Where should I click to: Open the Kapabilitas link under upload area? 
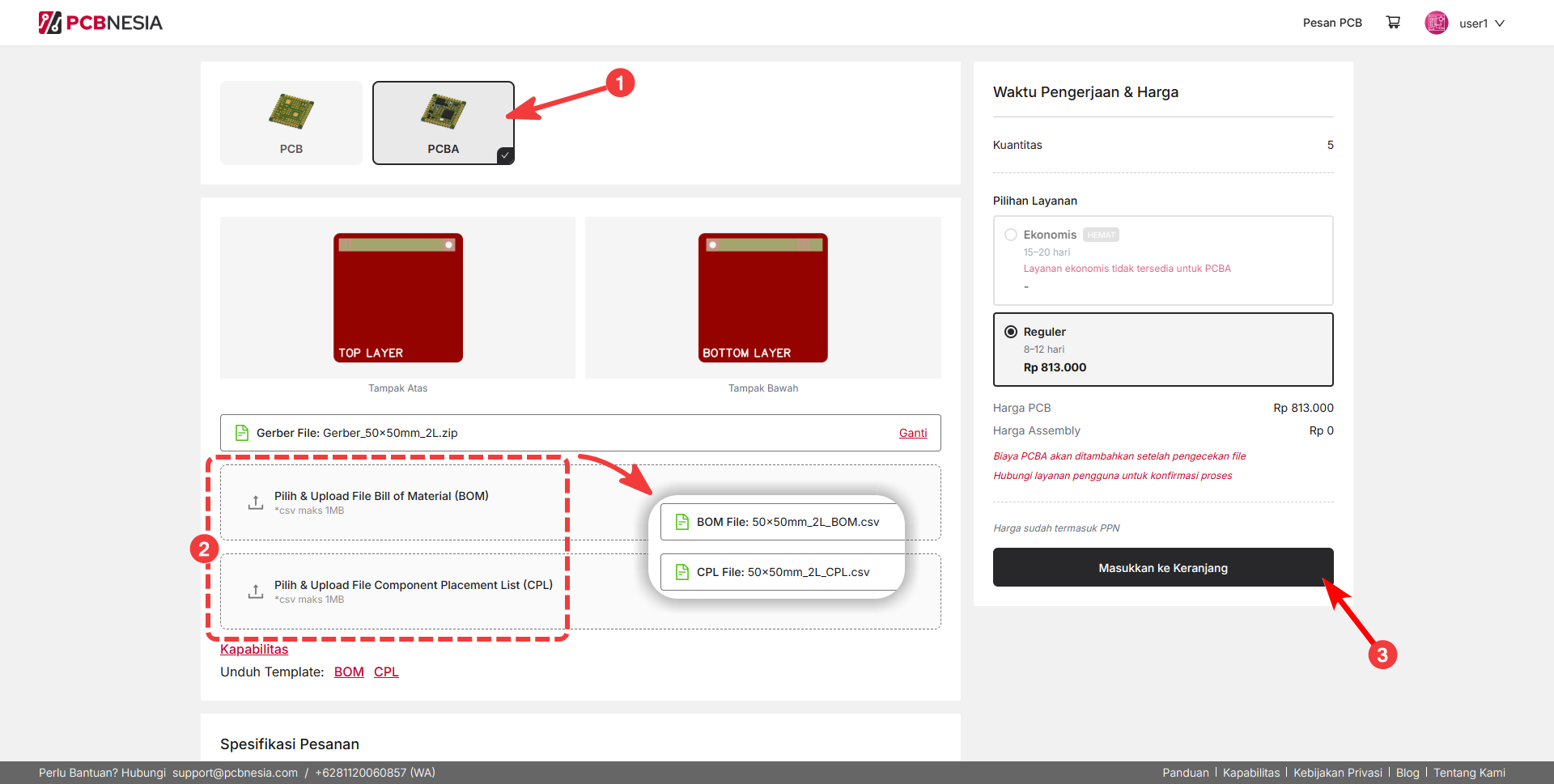pyautogui.click(x=254, y=649)
